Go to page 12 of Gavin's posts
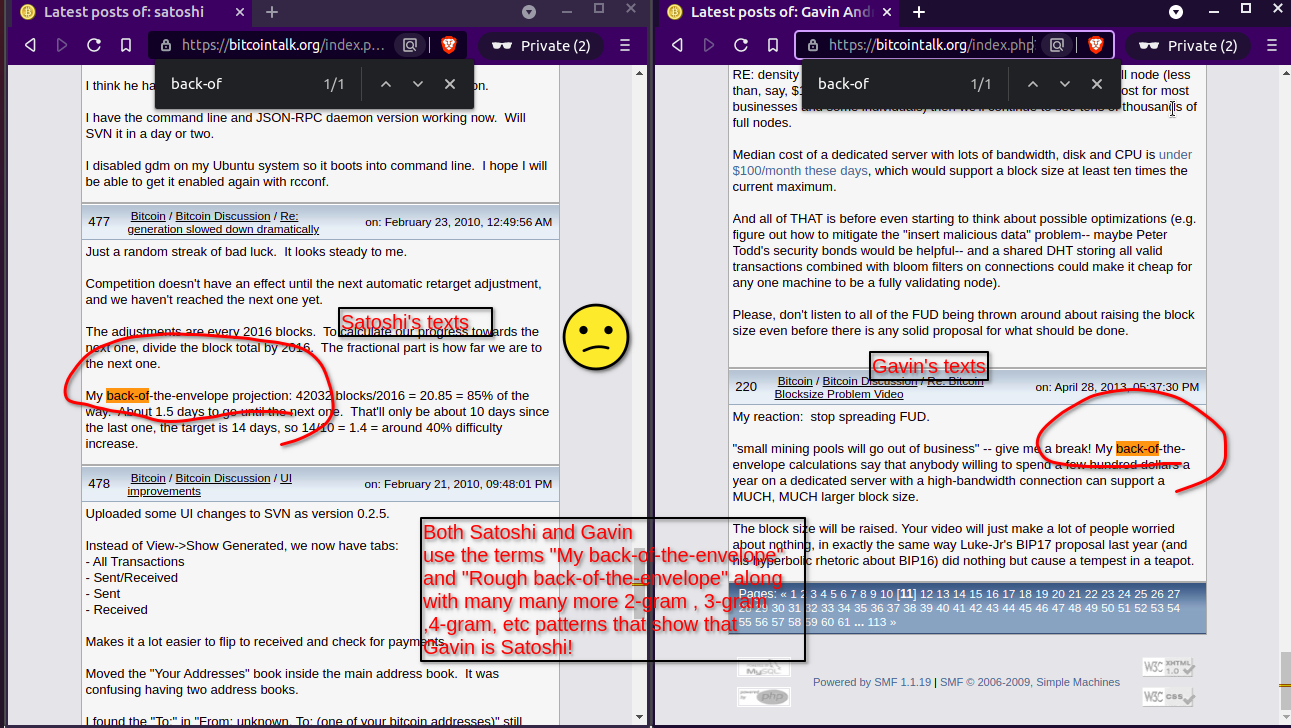 (x=927, y=593)
